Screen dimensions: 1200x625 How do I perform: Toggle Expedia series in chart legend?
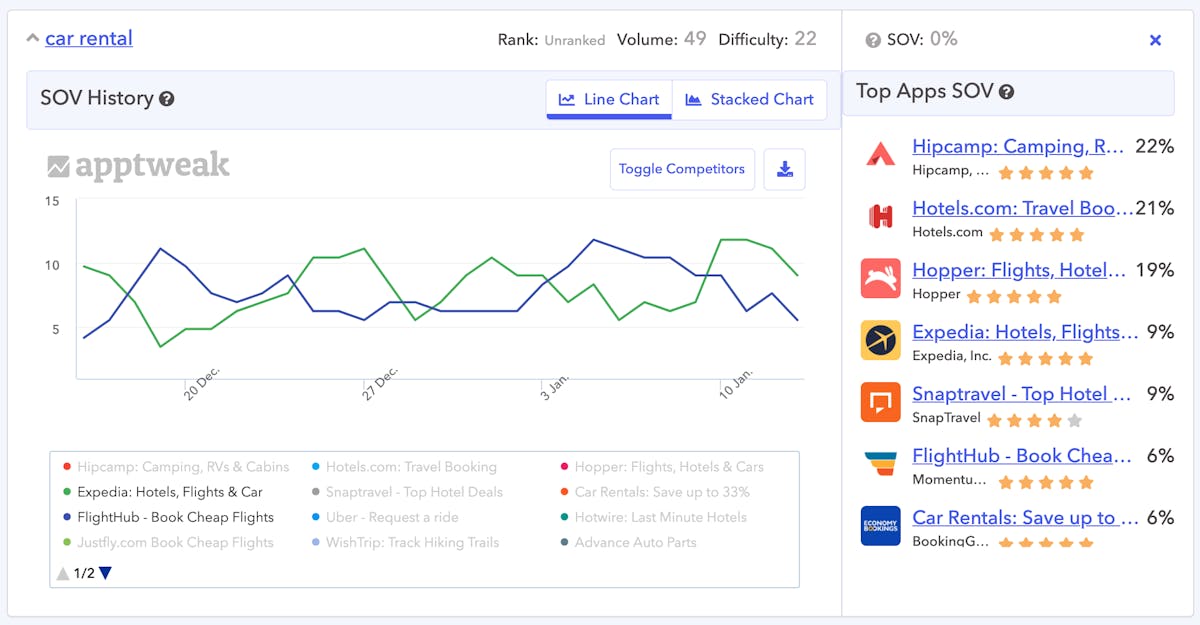click(x=169, y=492)
